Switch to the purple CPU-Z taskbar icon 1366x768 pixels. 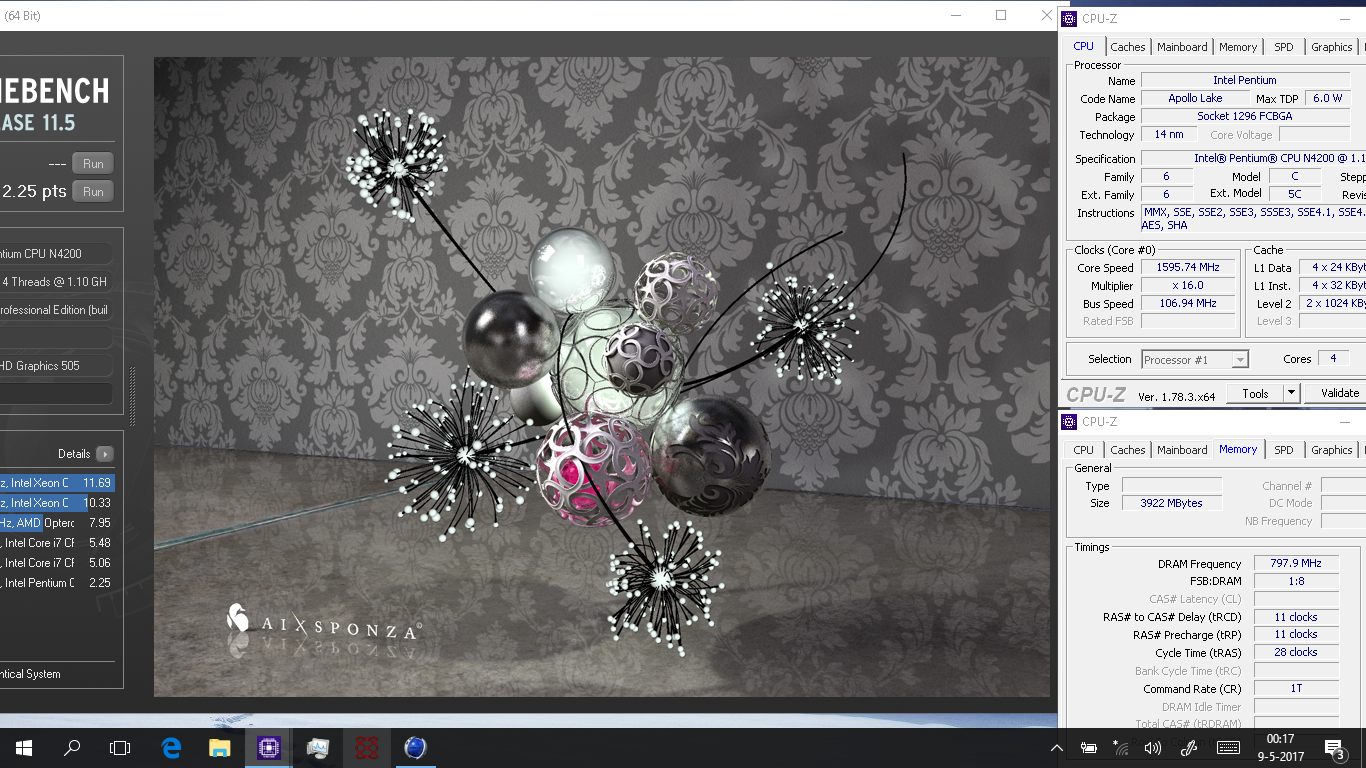point(268,747)
